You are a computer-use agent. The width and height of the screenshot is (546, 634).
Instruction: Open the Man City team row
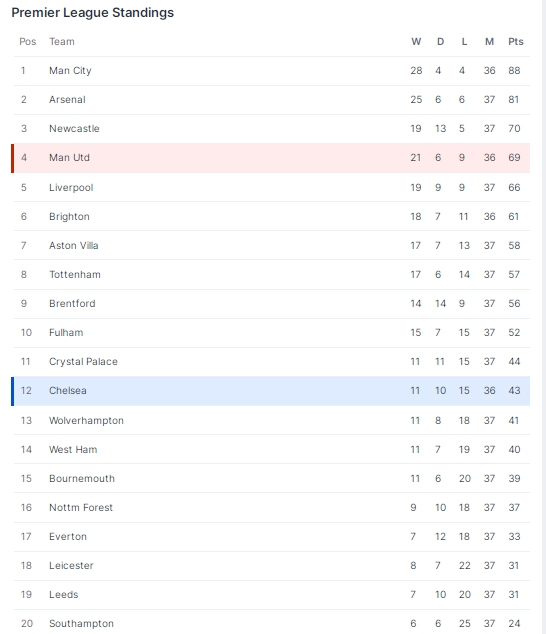pos(272,71)
